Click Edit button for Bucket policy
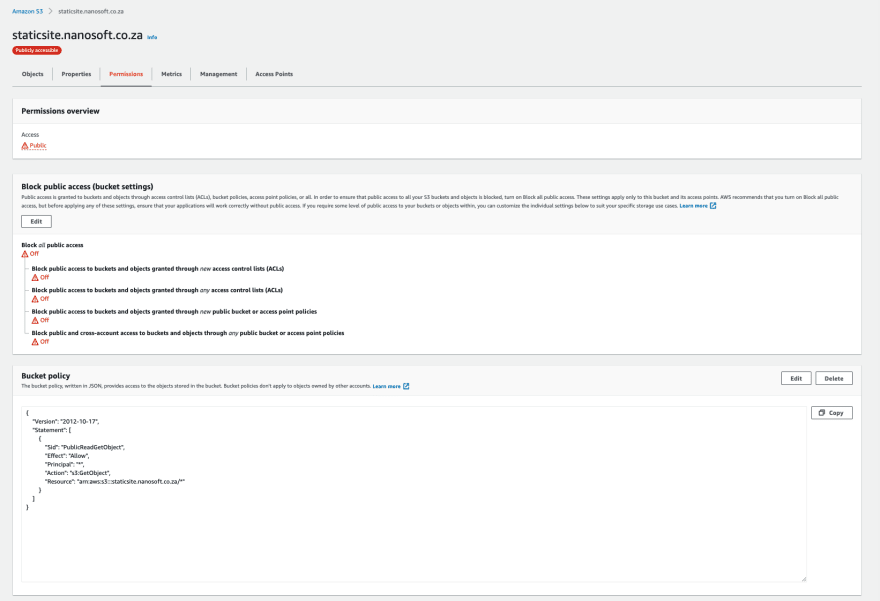880x601 pixels. pyautogui.click(x=796, y=378)
